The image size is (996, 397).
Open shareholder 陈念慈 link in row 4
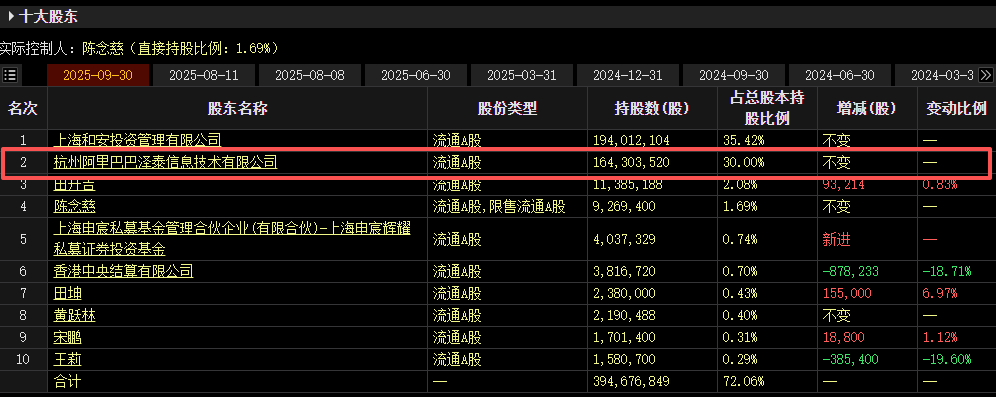click(74, 206)
